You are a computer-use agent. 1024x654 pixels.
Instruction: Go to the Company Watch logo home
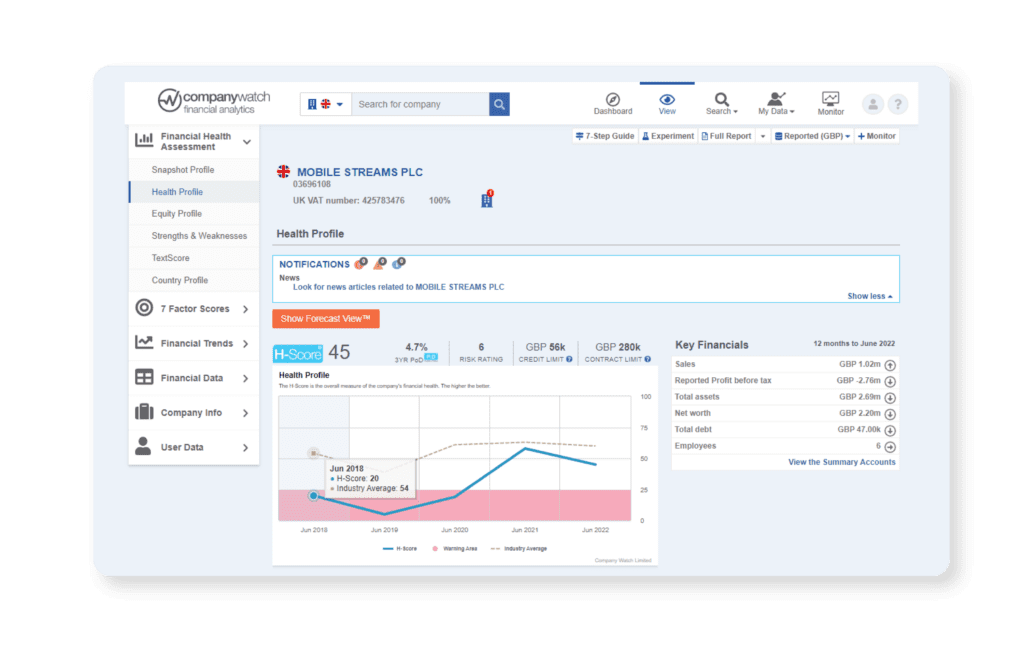tap(214, 101)
